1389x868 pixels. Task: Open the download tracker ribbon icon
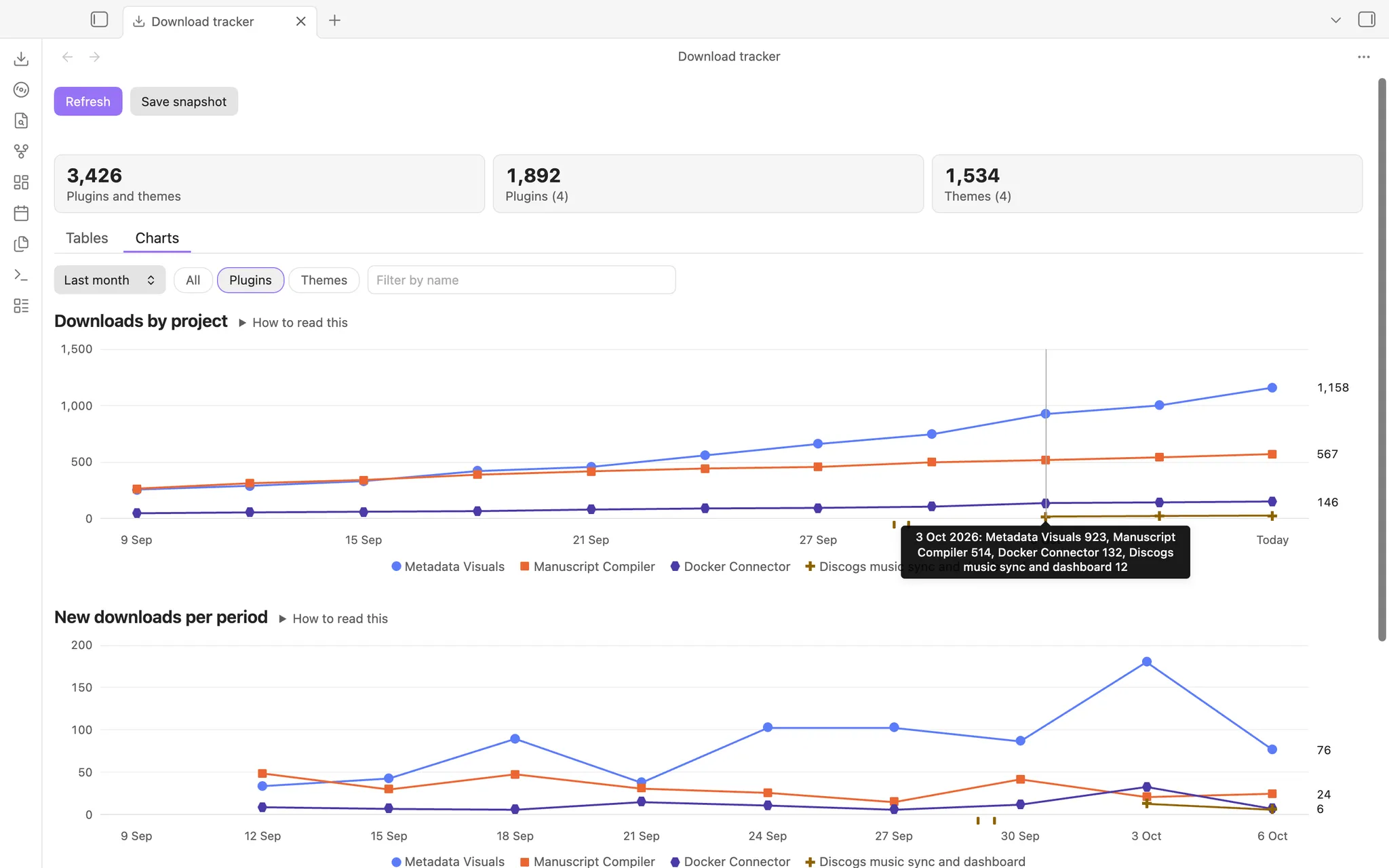(x=21, y=59)
